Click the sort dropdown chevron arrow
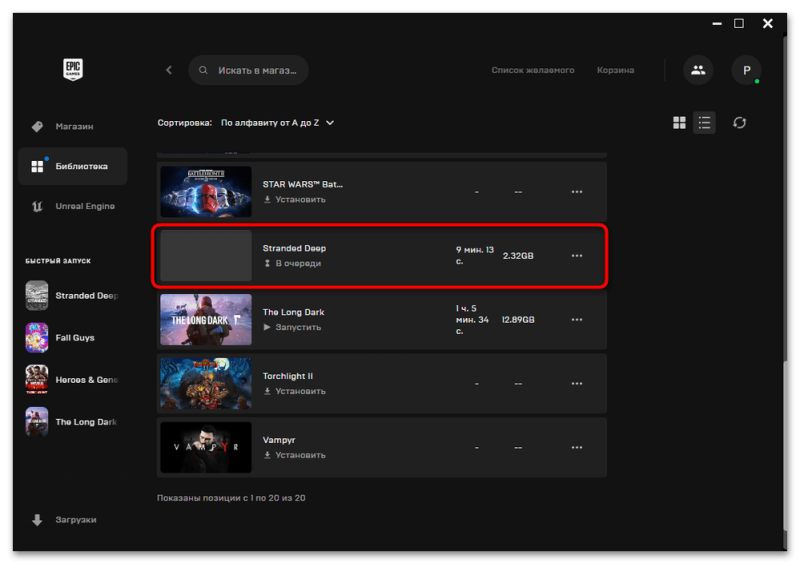The image size is (800, 564). [330, 122]
